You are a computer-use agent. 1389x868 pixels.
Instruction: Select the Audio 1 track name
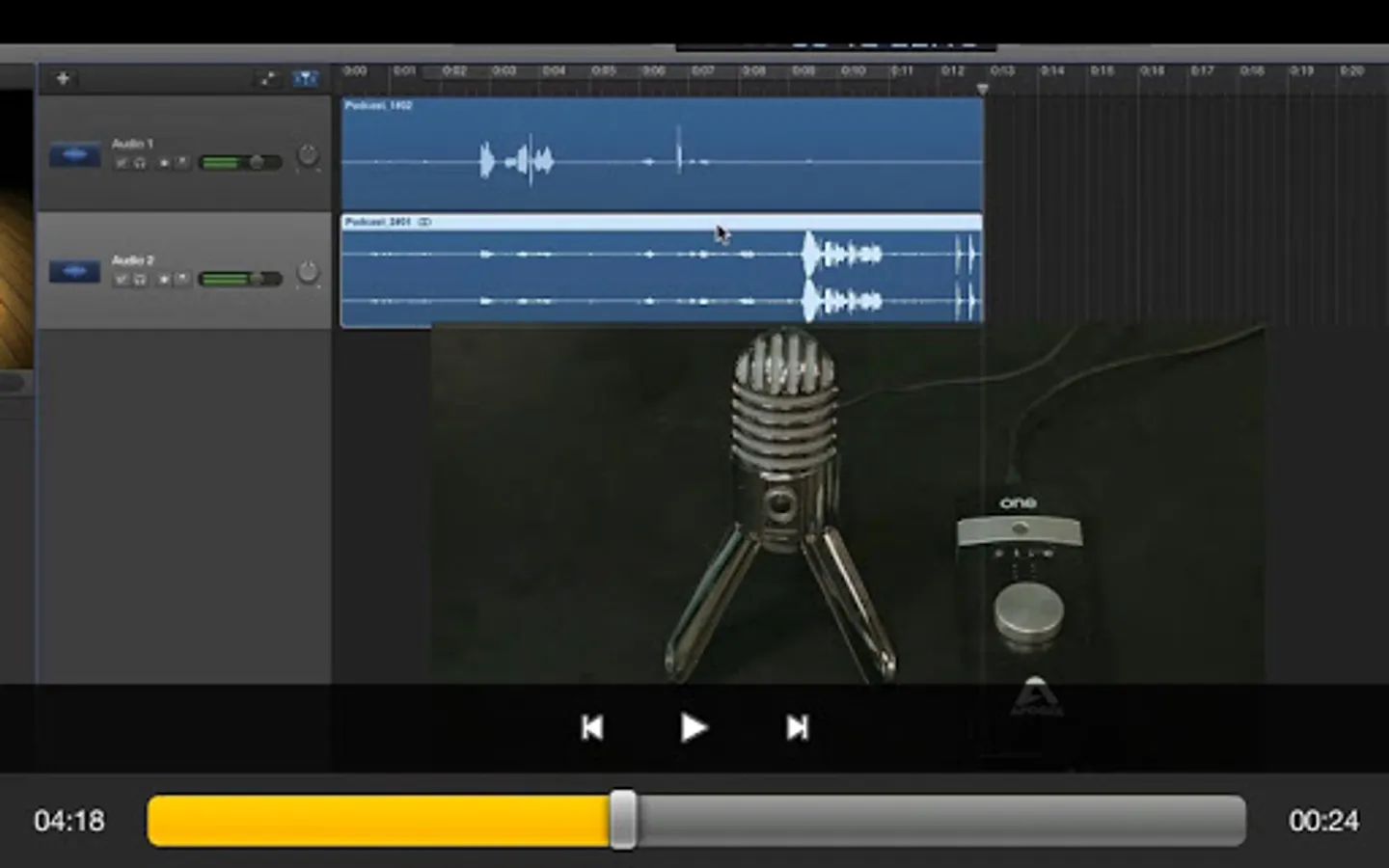click(x=132, y=144)
